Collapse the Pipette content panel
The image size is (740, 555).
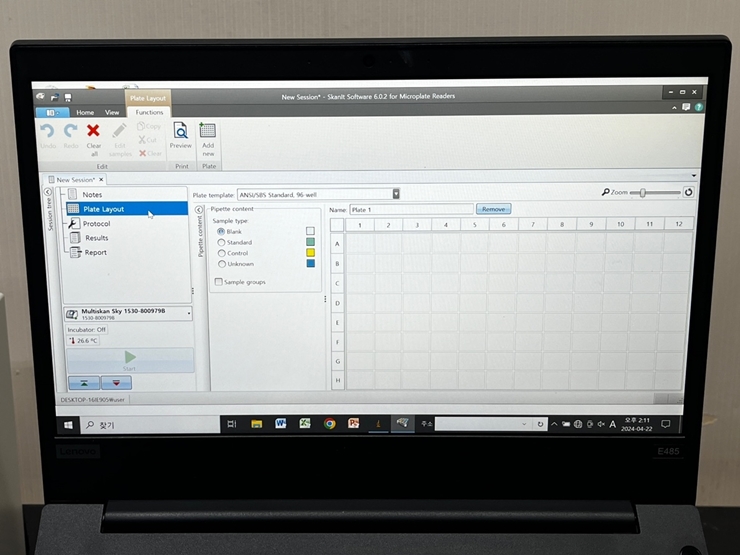(199, 209)
